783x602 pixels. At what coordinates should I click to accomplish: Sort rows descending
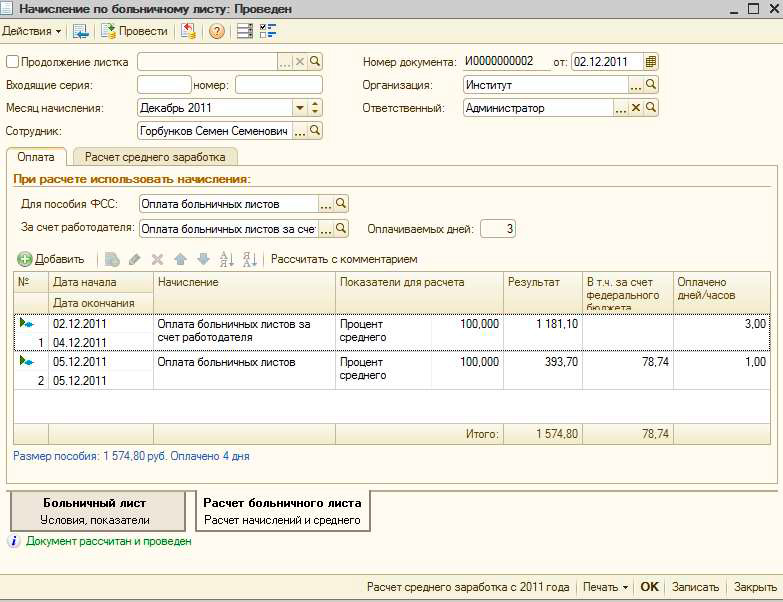(249, 259)
